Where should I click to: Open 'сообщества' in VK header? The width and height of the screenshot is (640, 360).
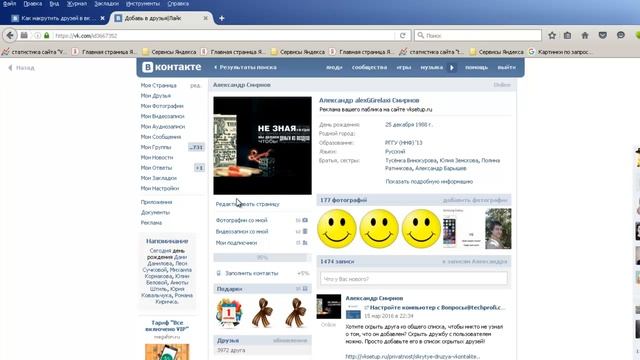point(369,67)
